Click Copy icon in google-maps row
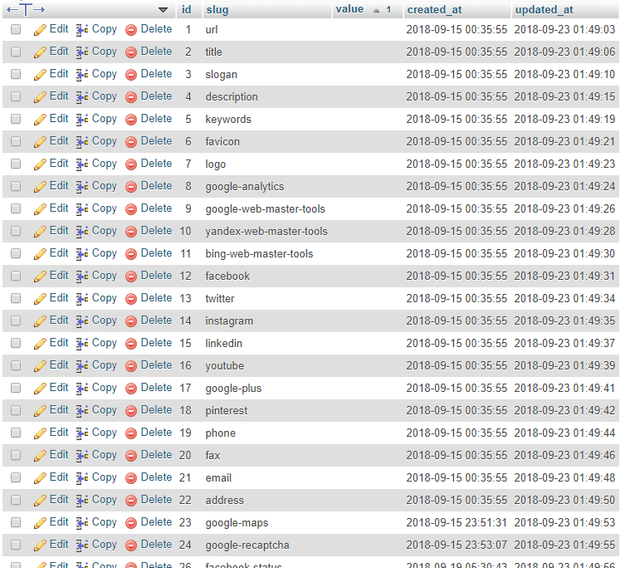This screenshot has height=568, width=640. tap(82, 523)
